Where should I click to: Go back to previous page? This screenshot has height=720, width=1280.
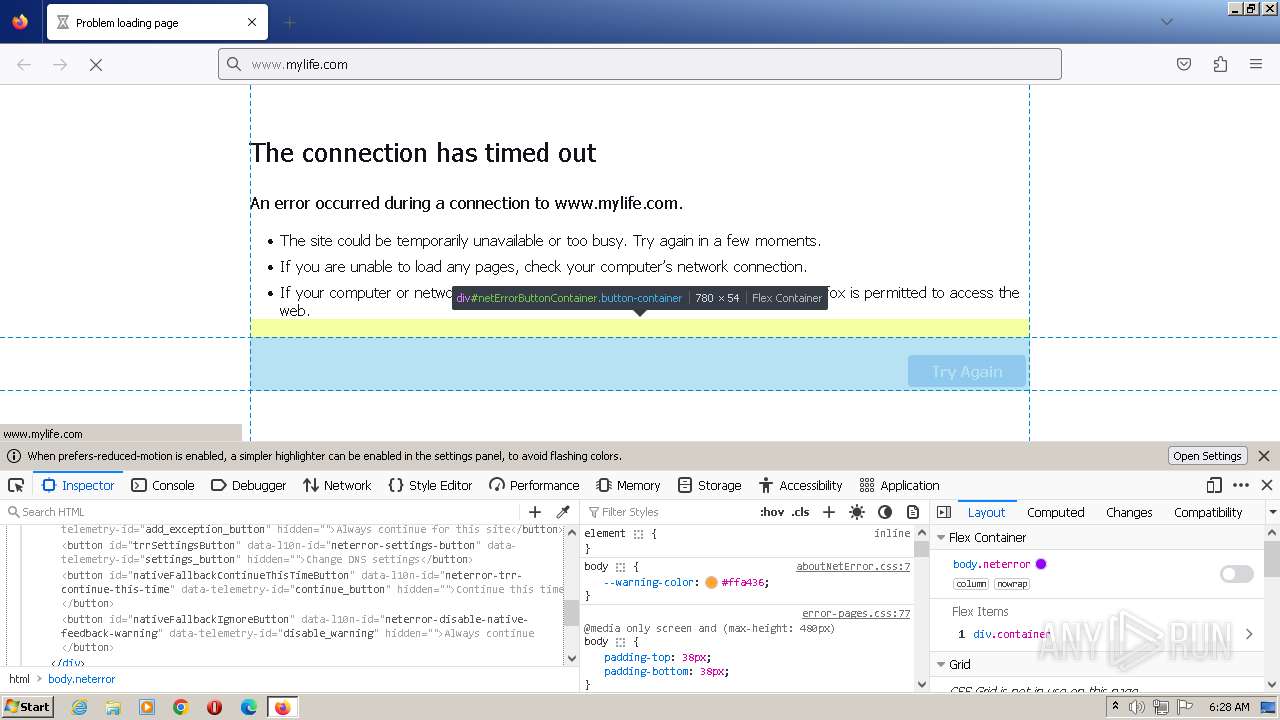(x=24, y=64)
